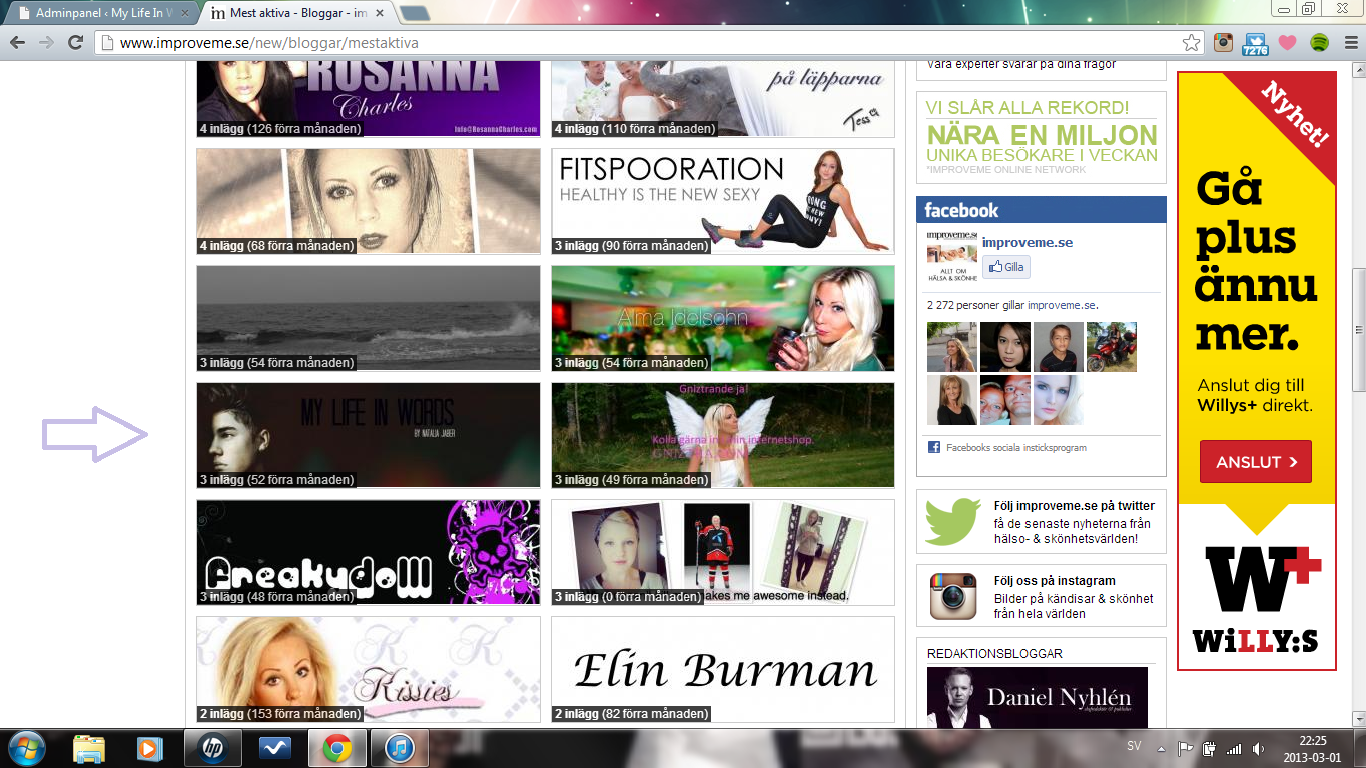This screenshot has height=768, width=1366.
Task: Open the Chrome hamburger menu
Action: pyautogui.click(x=1349, y=43)
